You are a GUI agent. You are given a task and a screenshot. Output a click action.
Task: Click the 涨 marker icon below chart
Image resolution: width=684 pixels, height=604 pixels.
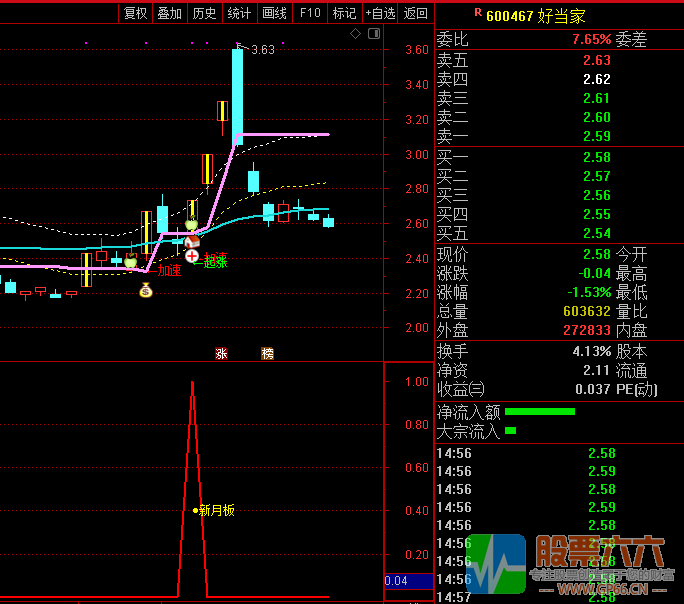221,353
